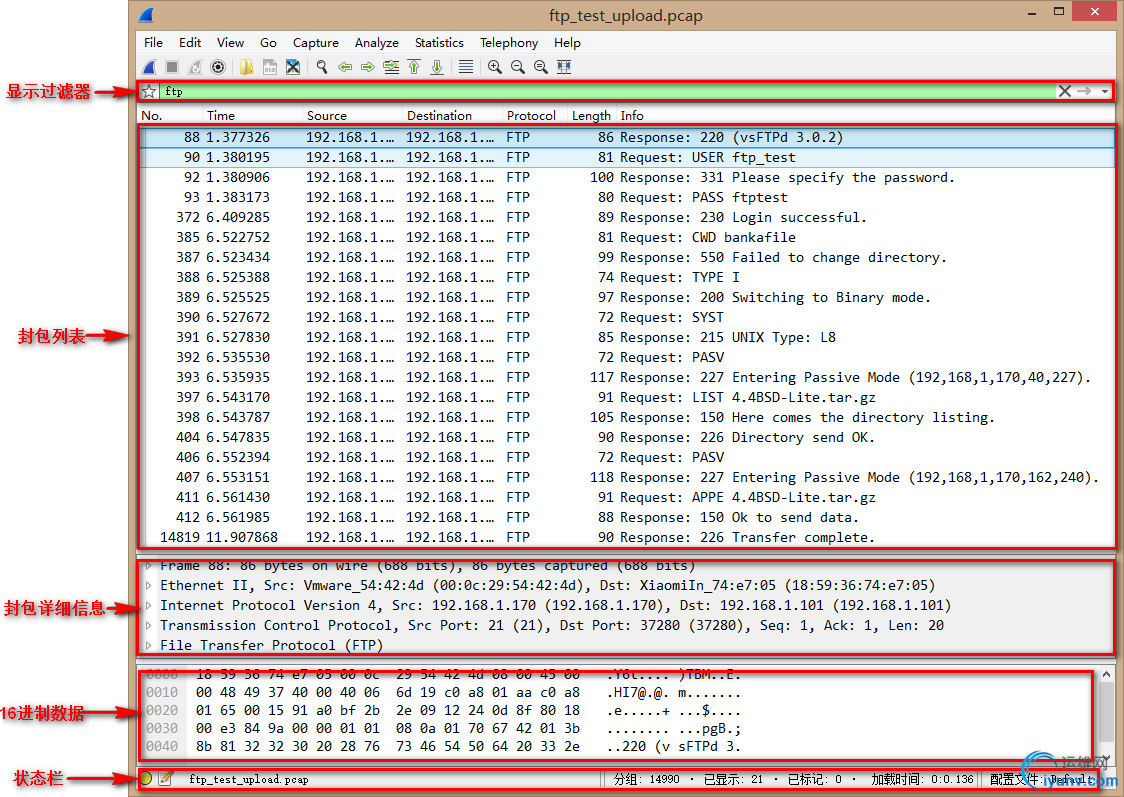The image size is (1124, 797).
Task: Click the filter bookmark star icon
Action: pyautogui.click(x=149, y=91)
